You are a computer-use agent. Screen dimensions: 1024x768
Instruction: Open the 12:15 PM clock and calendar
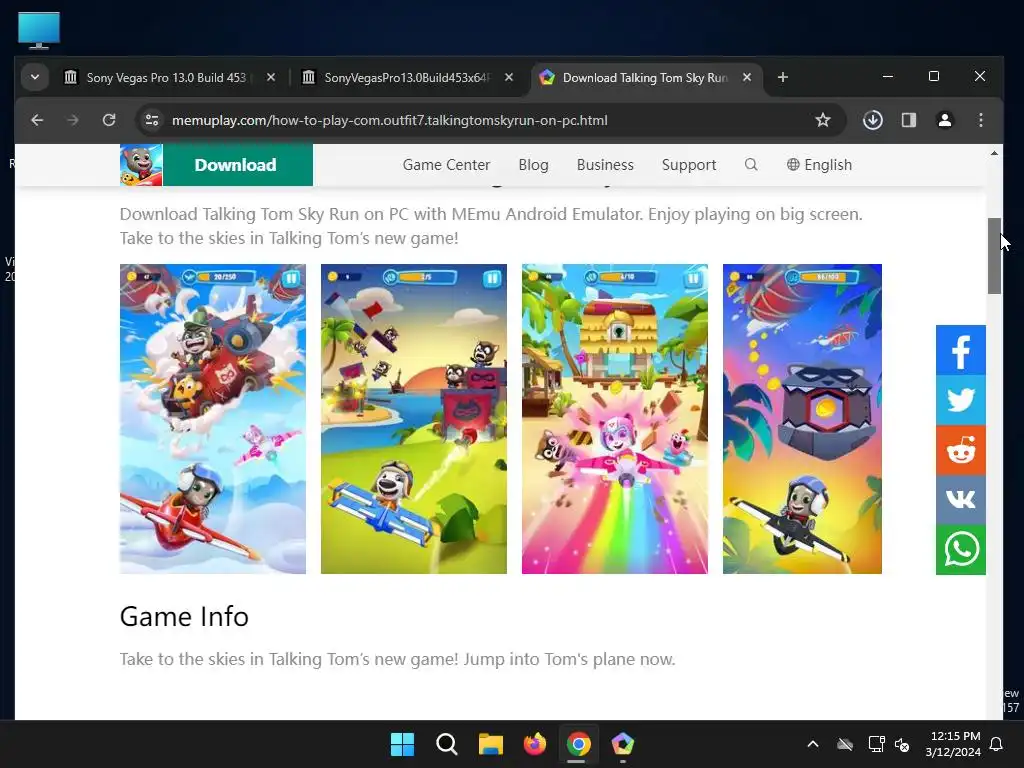953,744
